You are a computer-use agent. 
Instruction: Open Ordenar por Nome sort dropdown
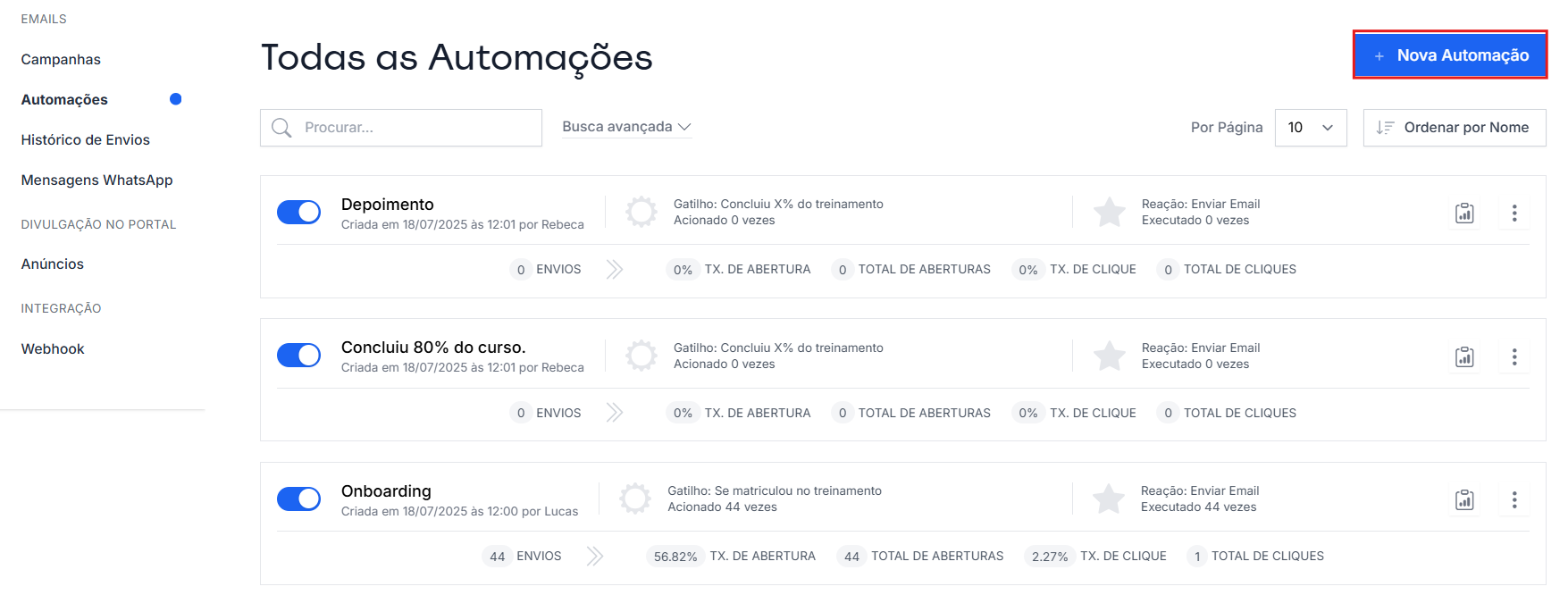tap(1454, 128)
